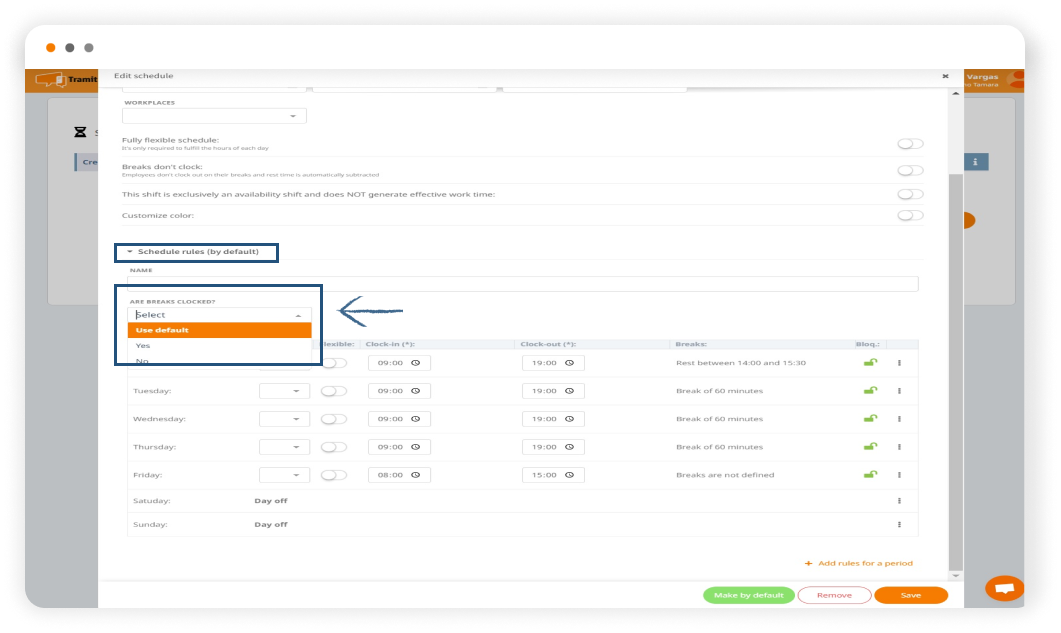Open the Thursday schedule type dropdown

coord(284,447)
